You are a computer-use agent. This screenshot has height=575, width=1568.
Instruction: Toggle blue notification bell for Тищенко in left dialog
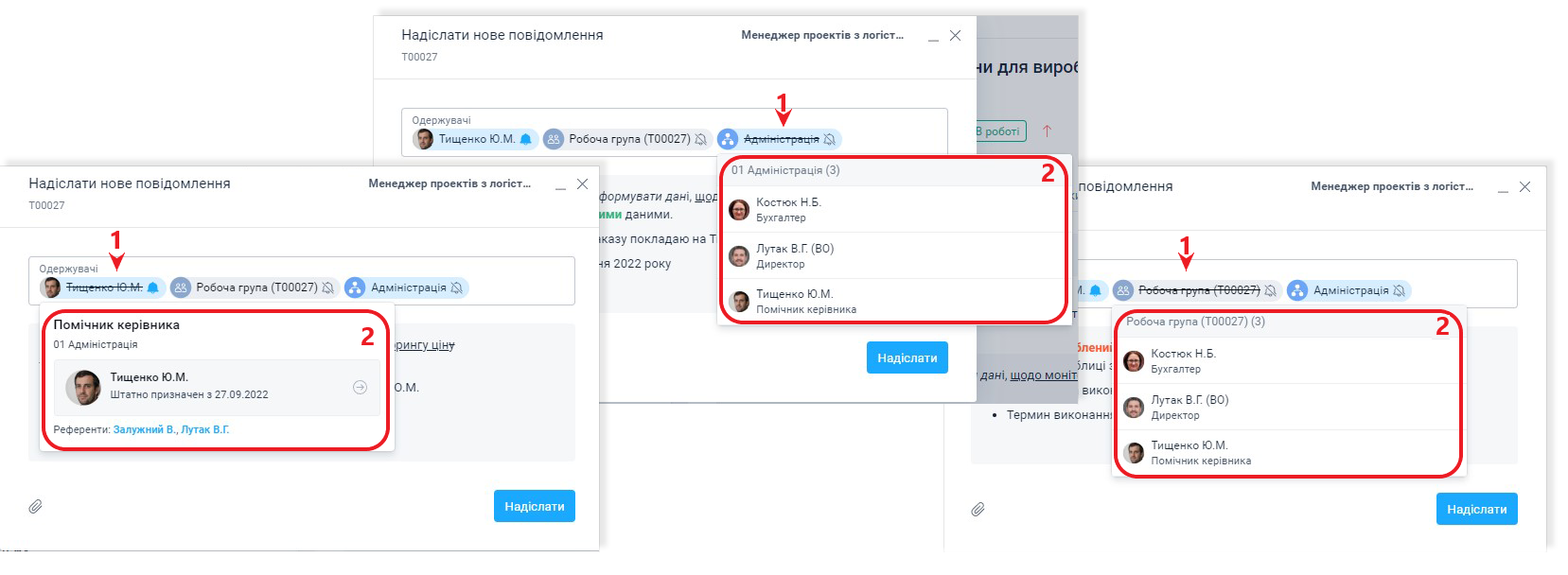coord(153,287)
